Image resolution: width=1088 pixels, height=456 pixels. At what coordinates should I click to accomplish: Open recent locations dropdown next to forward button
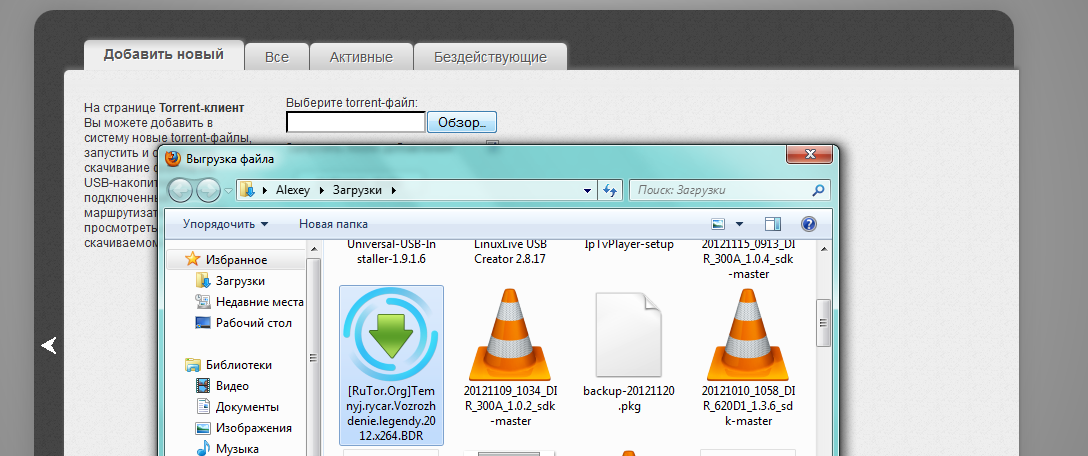pos(228,191)
